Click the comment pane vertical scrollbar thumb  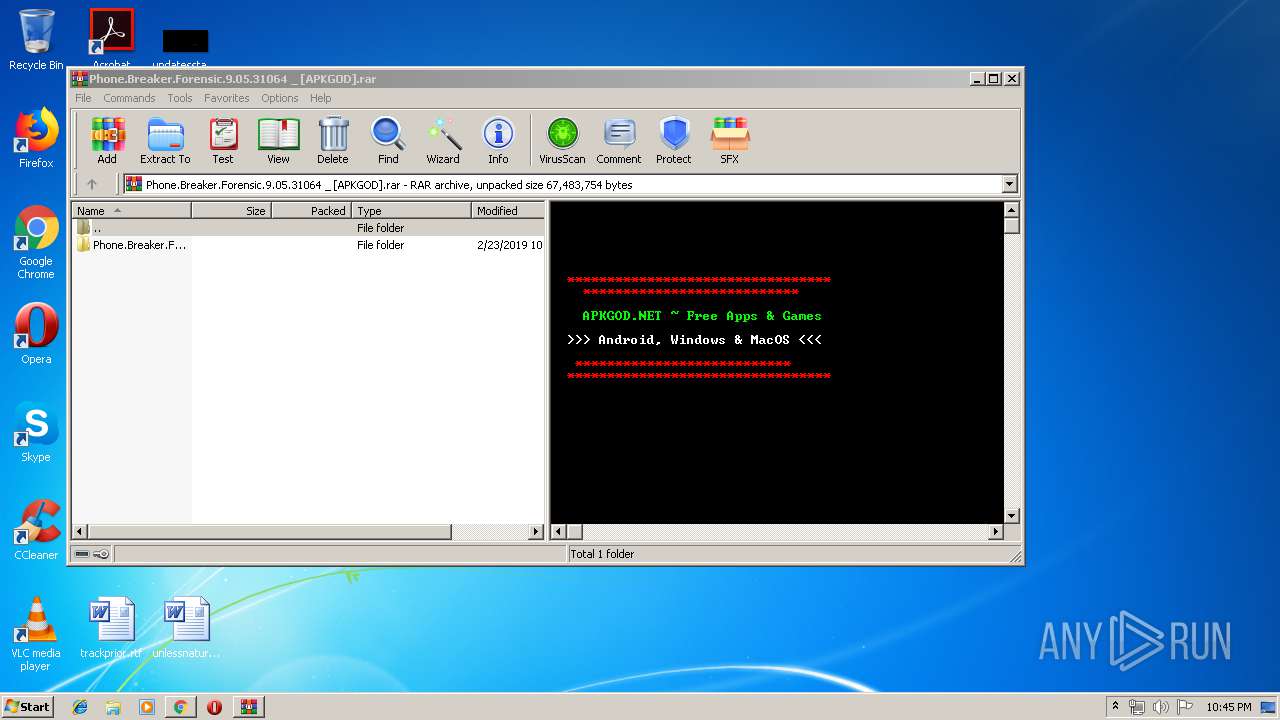pos(1011,226)
